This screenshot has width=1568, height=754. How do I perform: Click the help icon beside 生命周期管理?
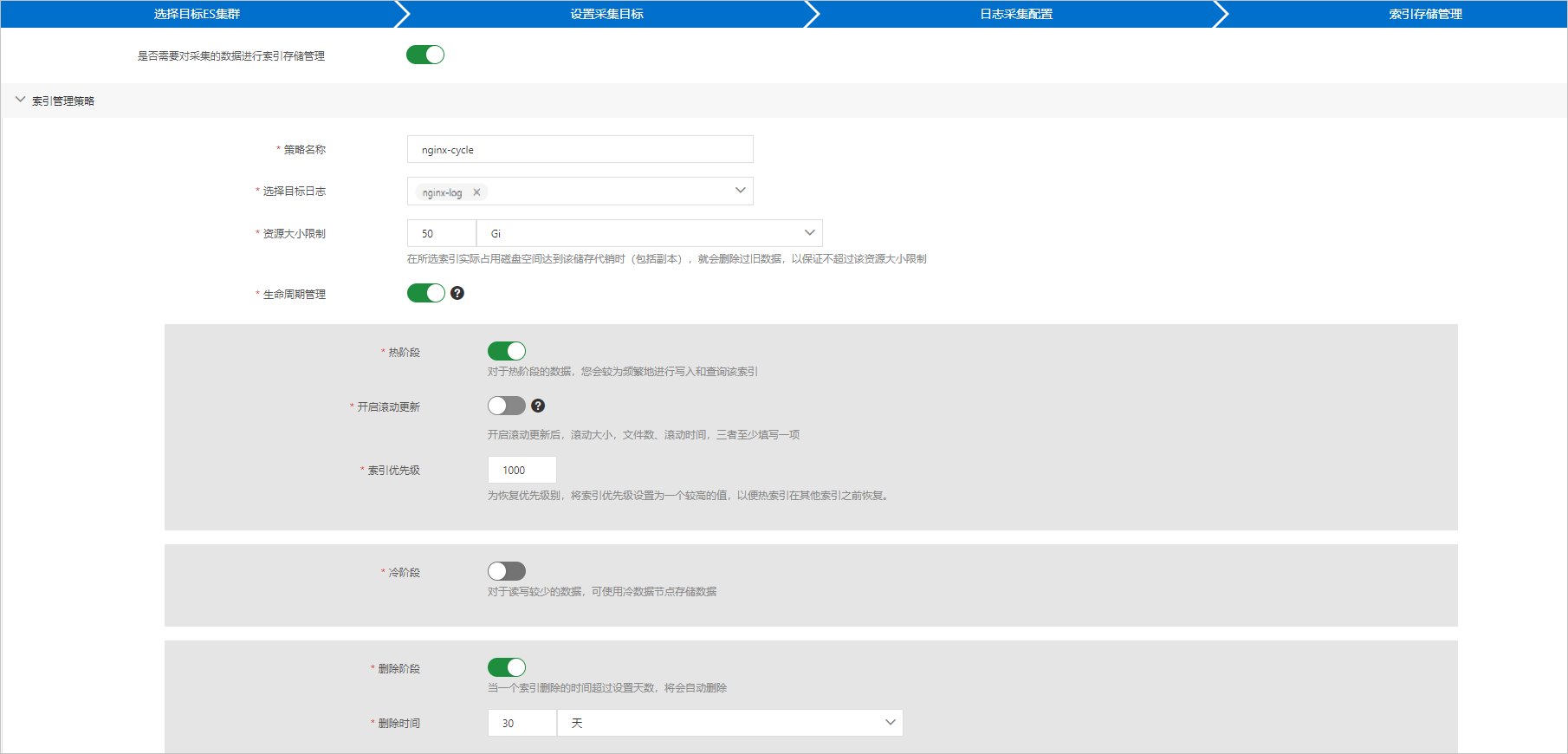(457, 293)
